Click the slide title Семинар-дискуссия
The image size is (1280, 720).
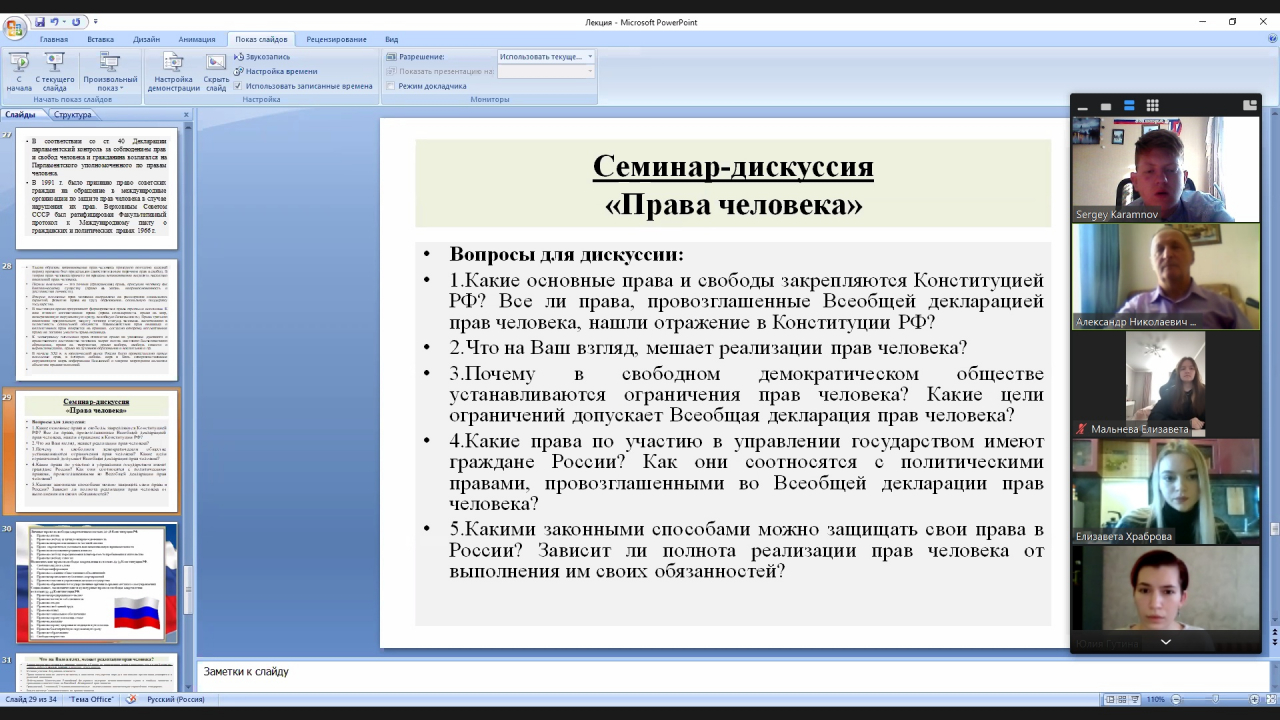click(733, 166)
